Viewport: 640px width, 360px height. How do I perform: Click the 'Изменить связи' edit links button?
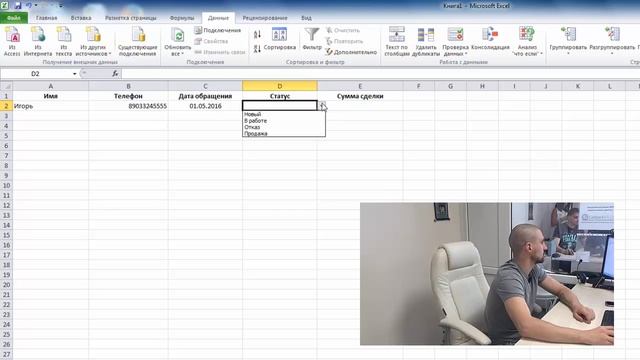[220, 52]
